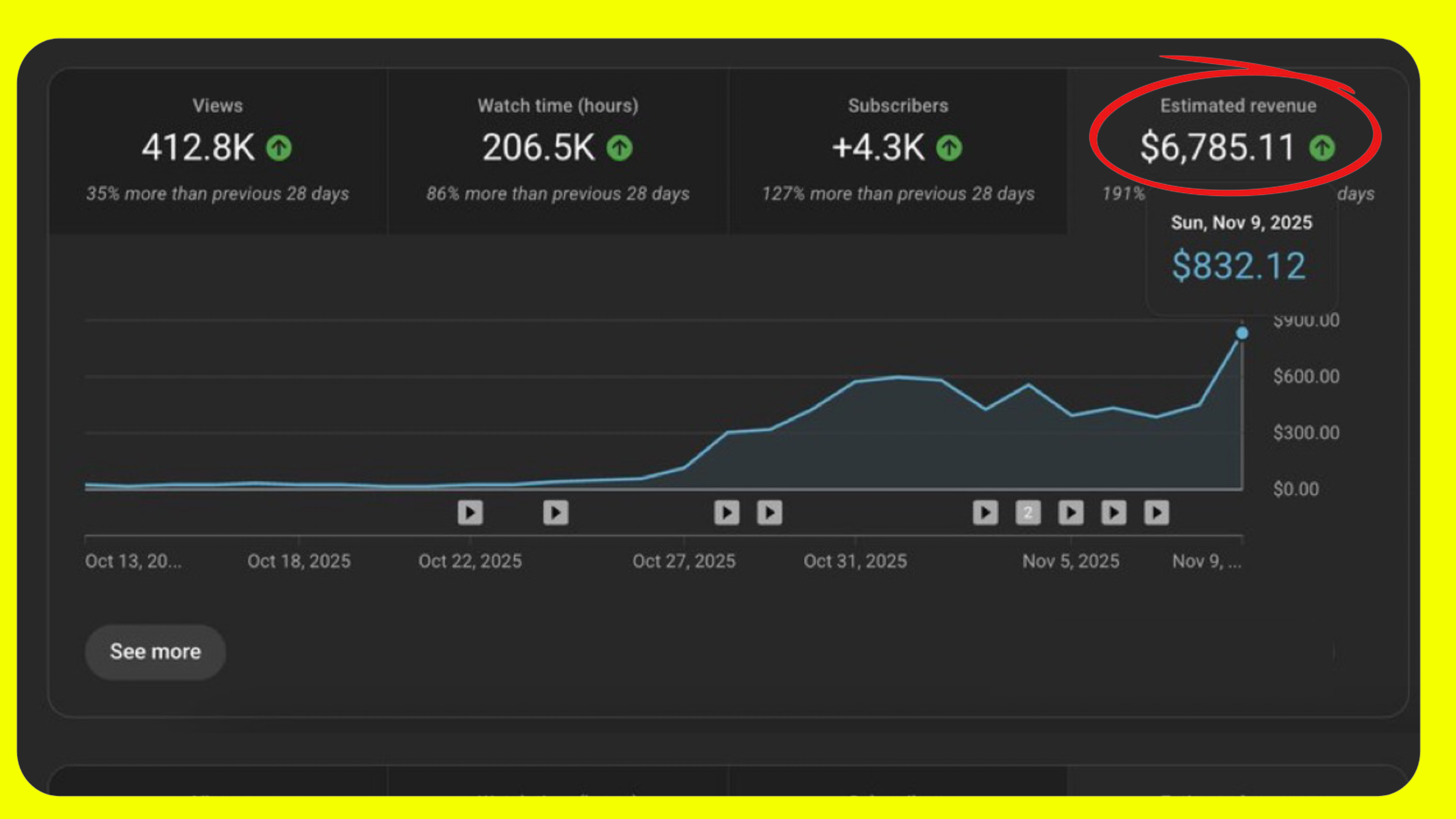Click the Oct 31, 2025 axis label
The width and height of the screenshot is (1456, 819).
coord(855,561)
